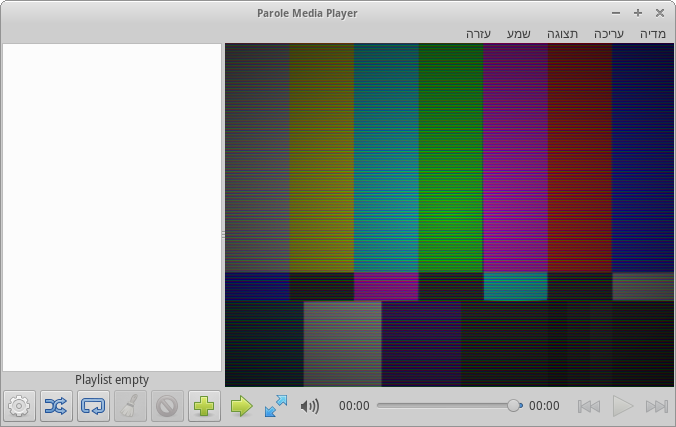Enter fullscreen with the blue arrows icon
Screen dimensions: 676x427
[276, 406]
